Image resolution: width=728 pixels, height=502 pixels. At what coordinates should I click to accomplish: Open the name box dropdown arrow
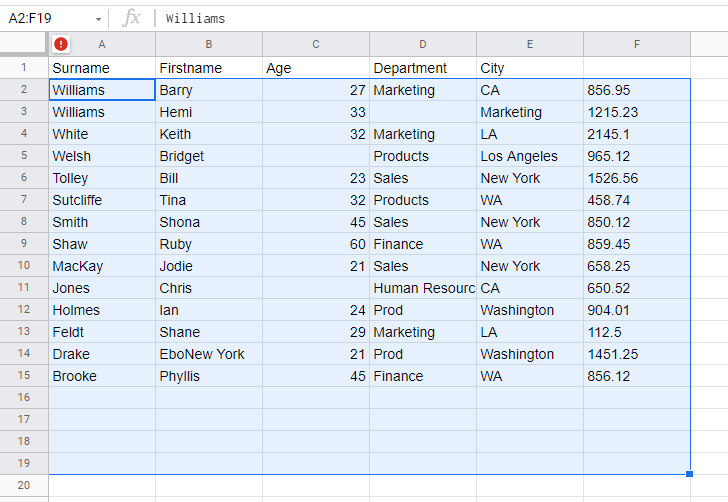tap(98, 19)
